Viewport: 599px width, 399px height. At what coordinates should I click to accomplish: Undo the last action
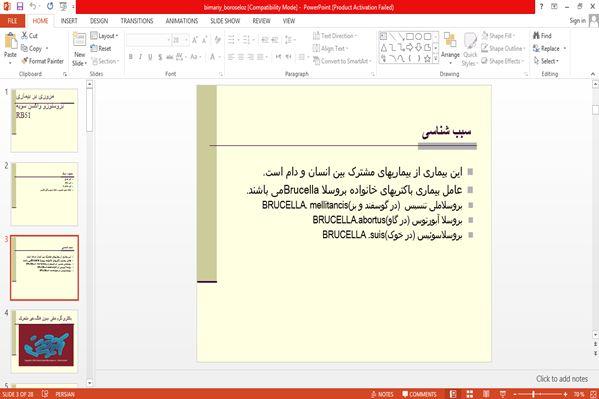click(x=33, y=6)
